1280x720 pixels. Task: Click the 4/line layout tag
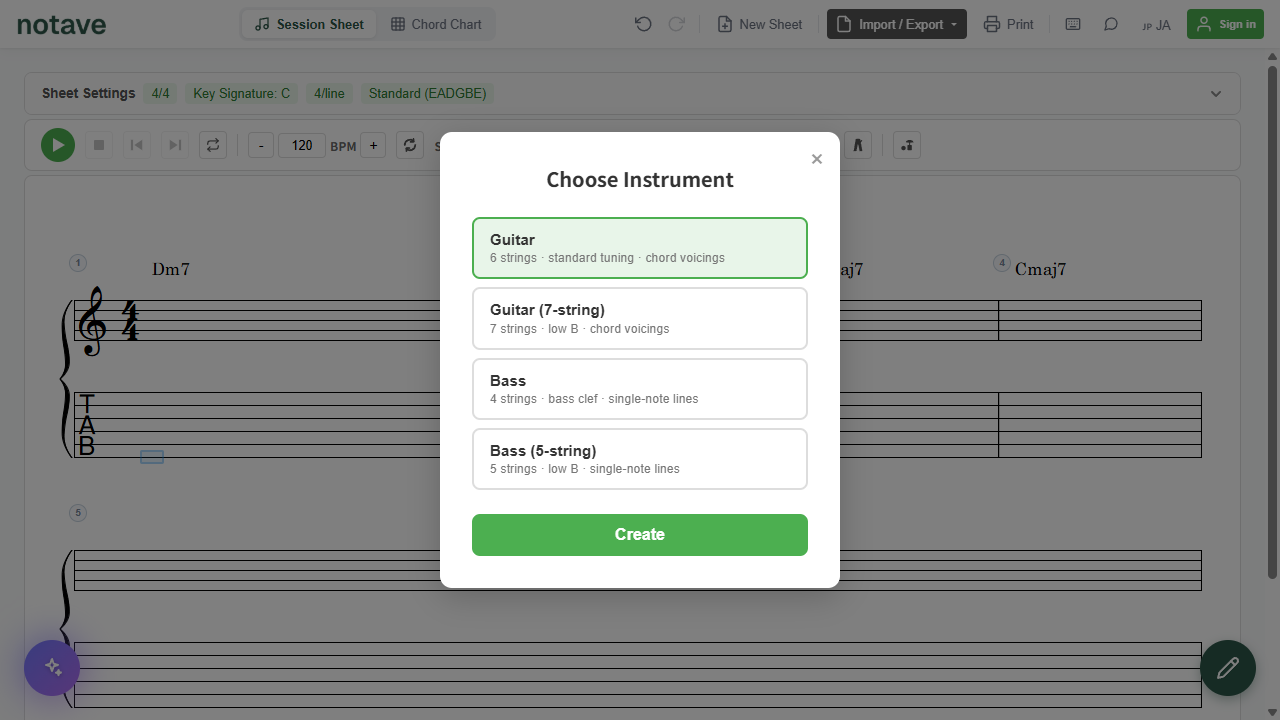[329, 93]
